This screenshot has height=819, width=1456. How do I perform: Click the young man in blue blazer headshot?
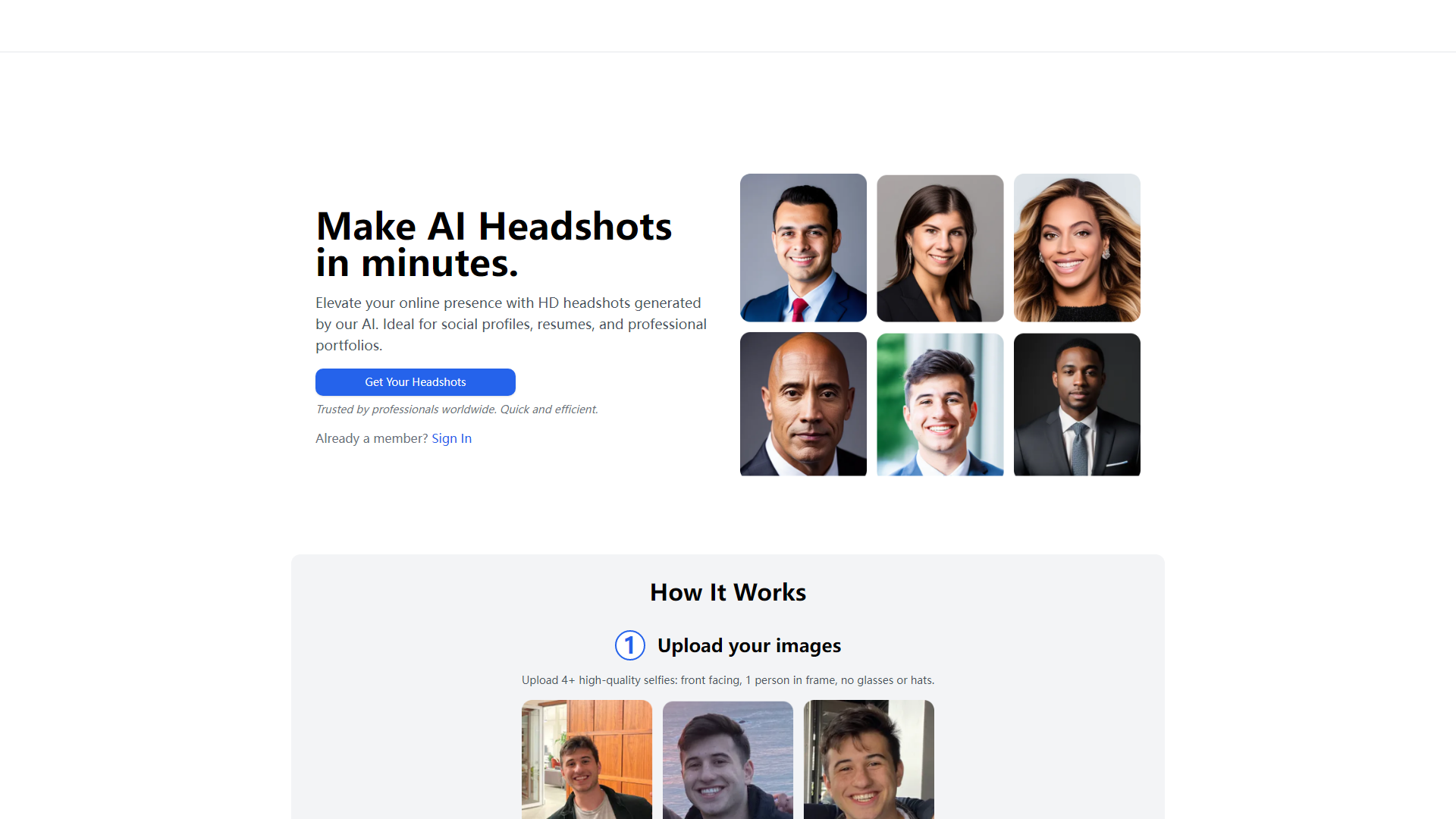pos(940,404)
